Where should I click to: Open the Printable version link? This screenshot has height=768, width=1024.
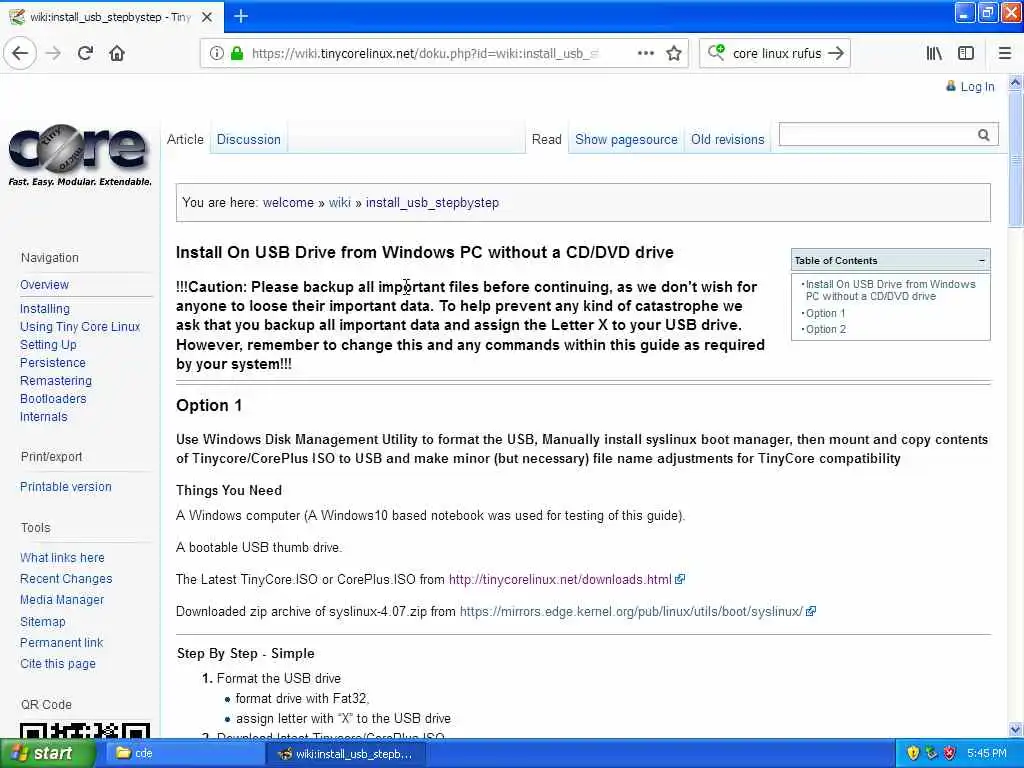click(x=66, y=487)
